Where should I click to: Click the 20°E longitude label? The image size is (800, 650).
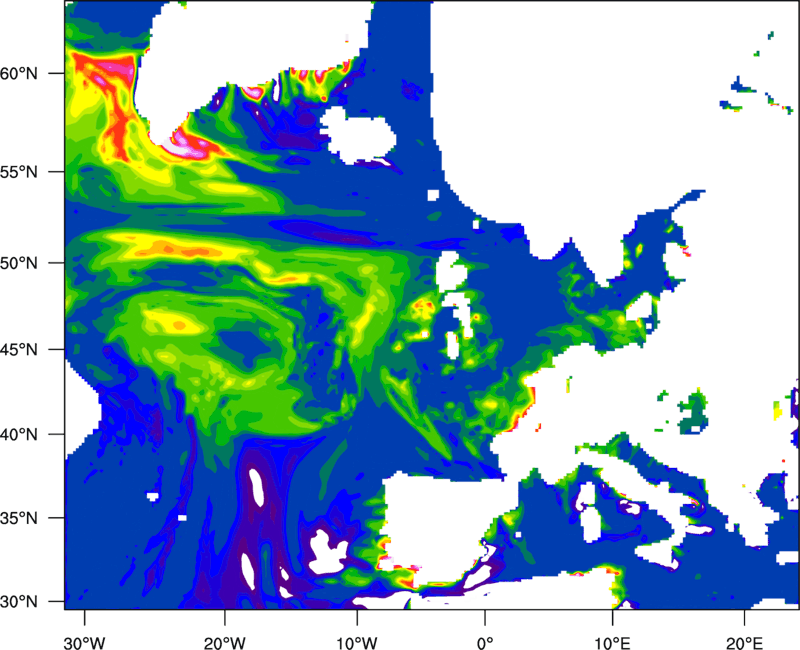click(744, 643)
